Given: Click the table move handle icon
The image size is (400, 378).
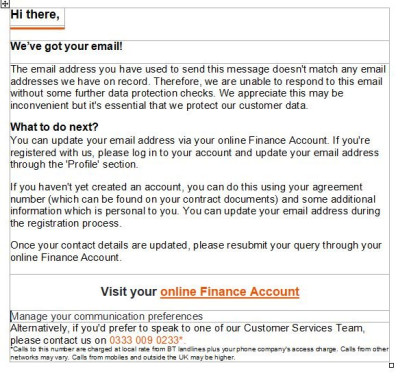Looking at the screenshot, I should (x=5, y=4).
